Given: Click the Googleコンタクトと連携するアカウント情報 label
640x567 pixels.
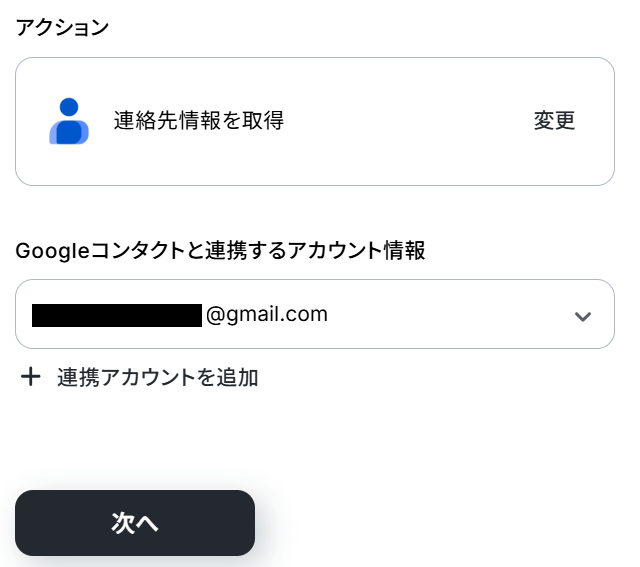Looking at the screenshot, I should pos(220,251).
